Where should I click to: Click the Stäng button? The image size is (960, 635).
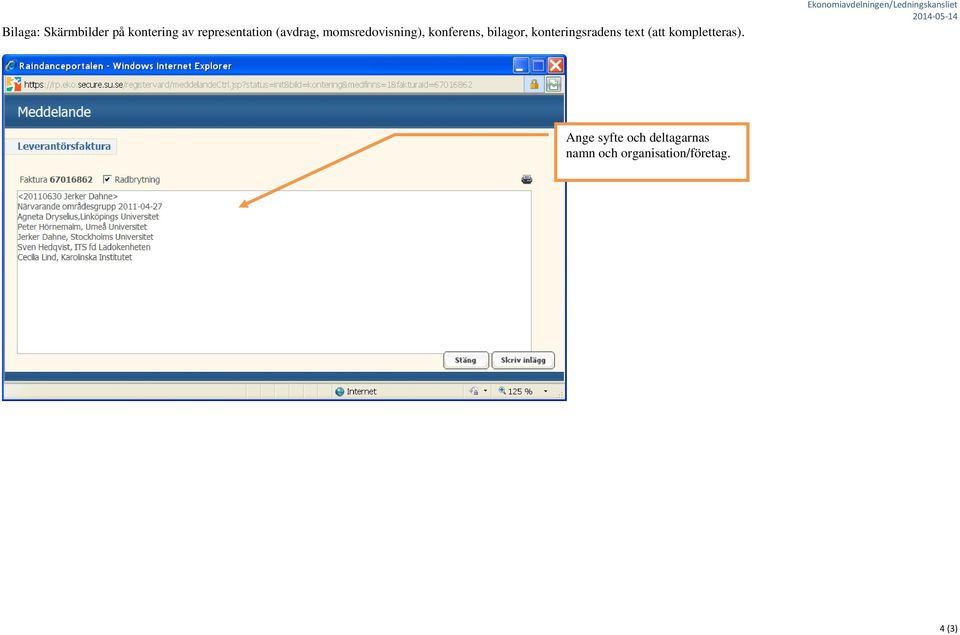(x=465, y=360)
